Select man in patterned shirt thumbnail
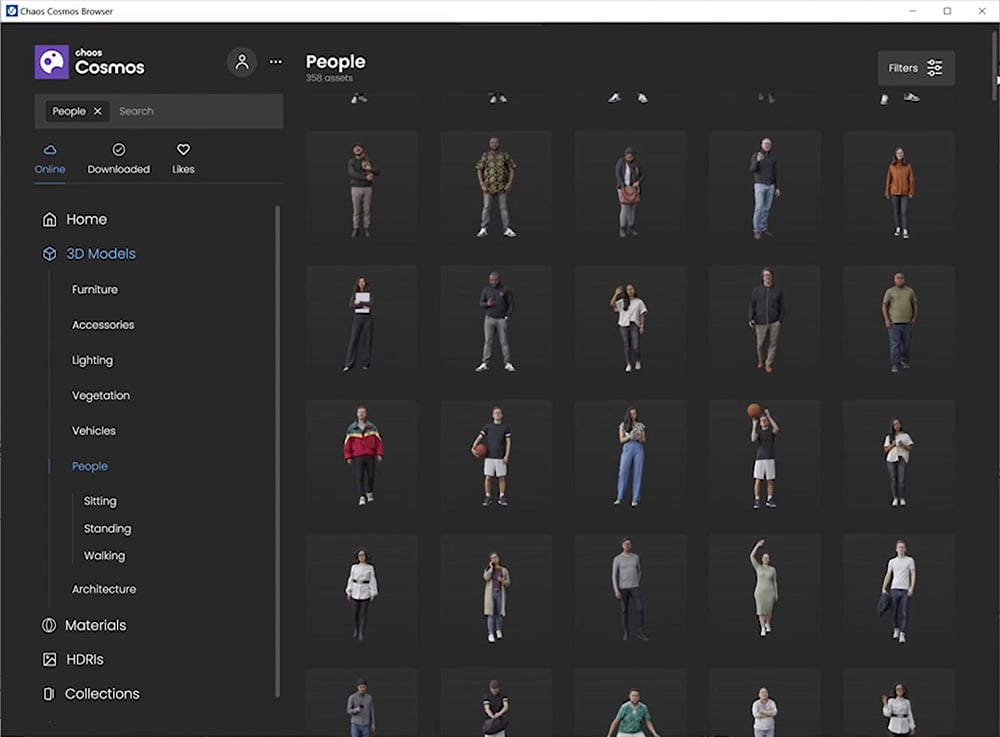This screenshot has height=737, width=1000. coord(496,187)
